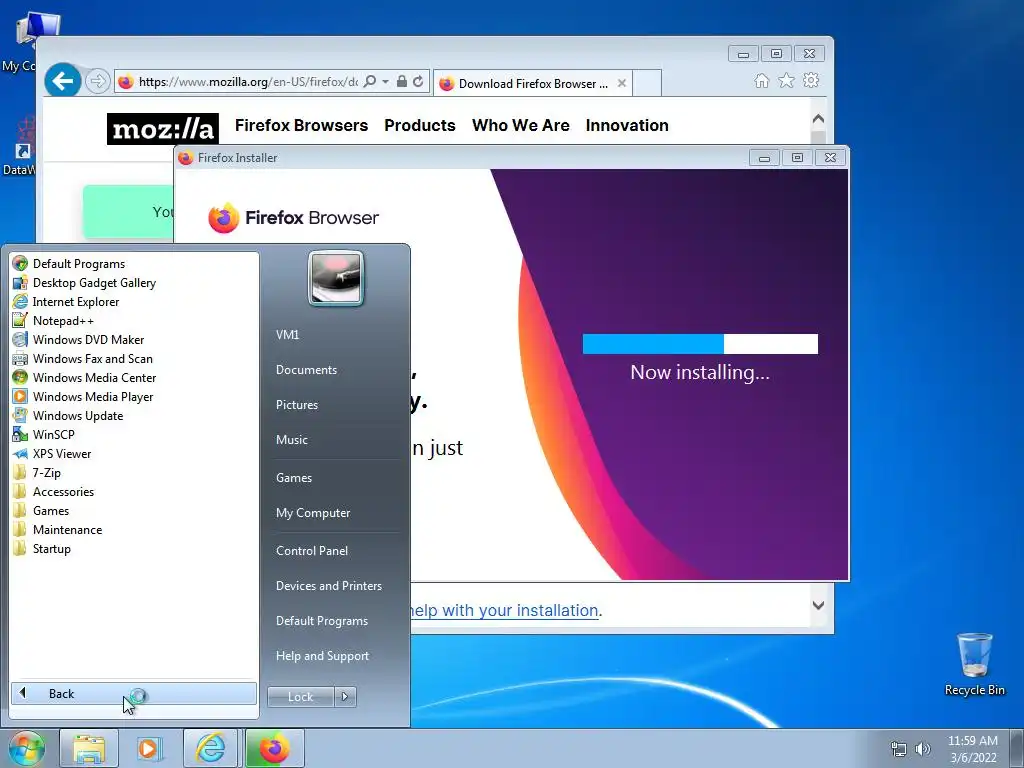
Task: Open Windows DVD Maker
Action: tap(78, 340)
